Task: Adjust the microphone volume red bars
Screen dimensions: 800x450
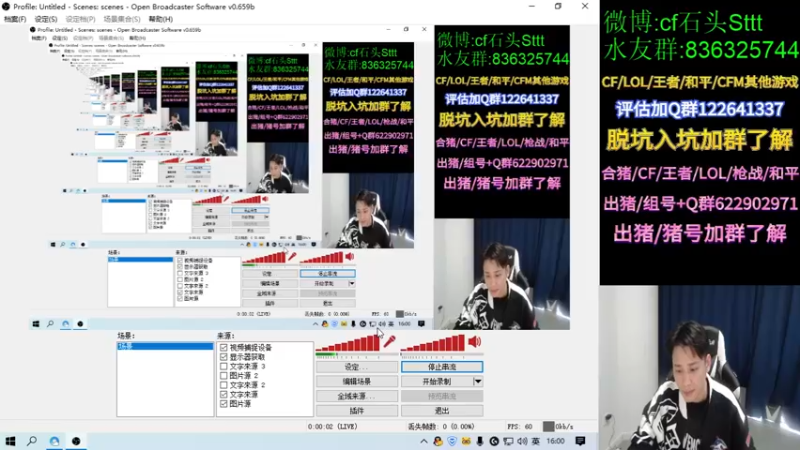Action: [x=348, y=343]
